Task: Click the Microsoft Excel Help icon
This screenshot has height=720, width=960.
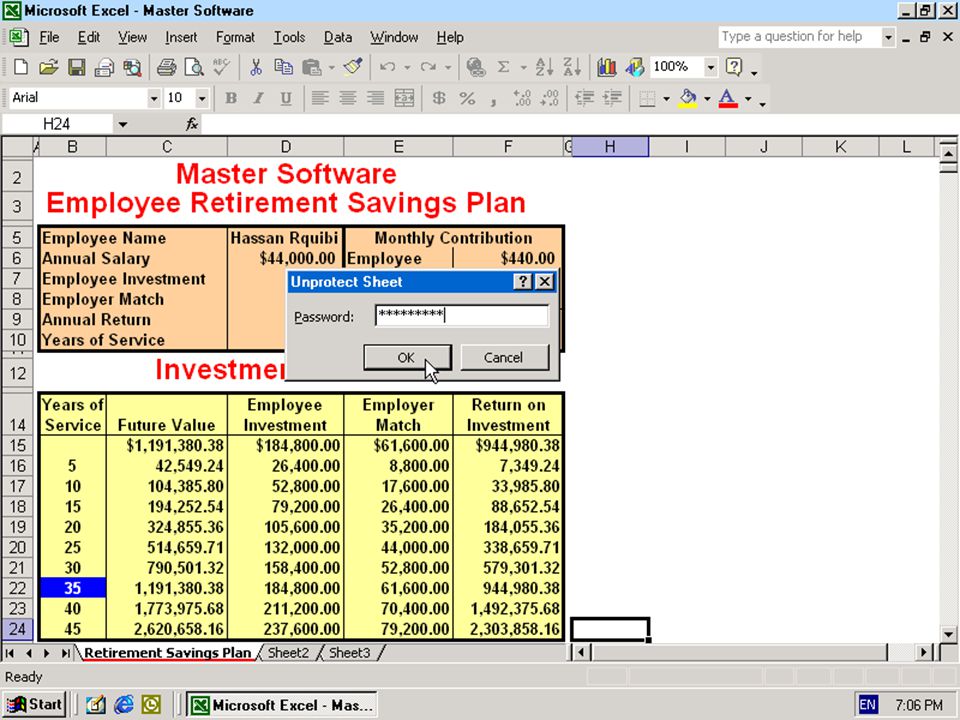Action: 734,67
